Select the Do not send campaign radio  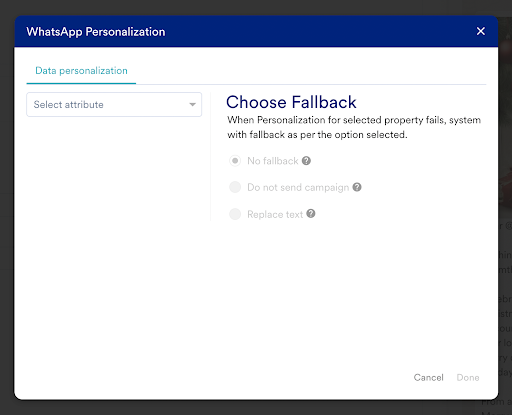pyautogui.click(x=235, y=187)
